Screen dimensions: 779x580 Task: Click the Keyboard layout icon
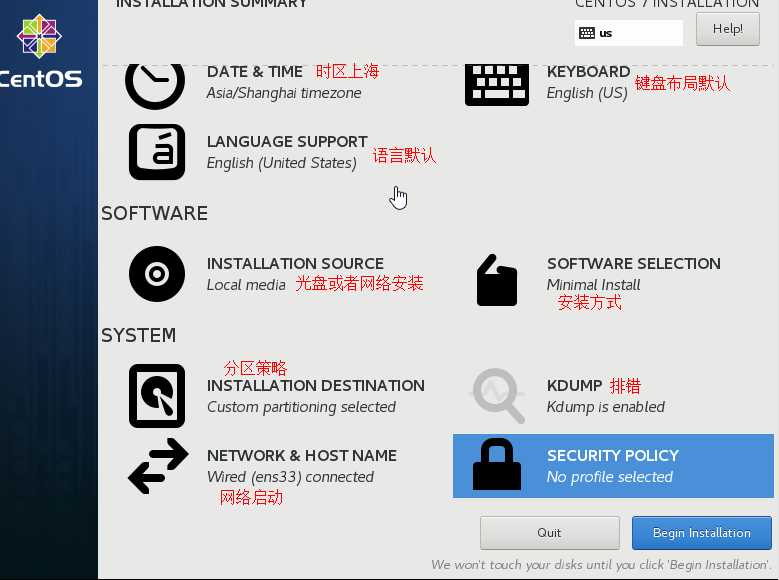(497, 85)
